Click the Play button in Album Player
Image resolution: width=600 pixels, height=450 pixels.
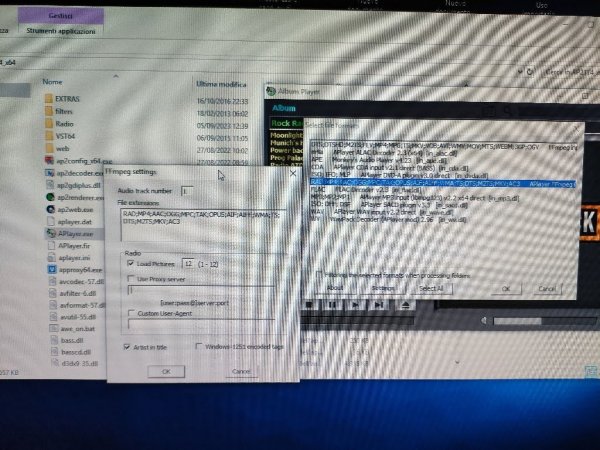pos(355,305)
